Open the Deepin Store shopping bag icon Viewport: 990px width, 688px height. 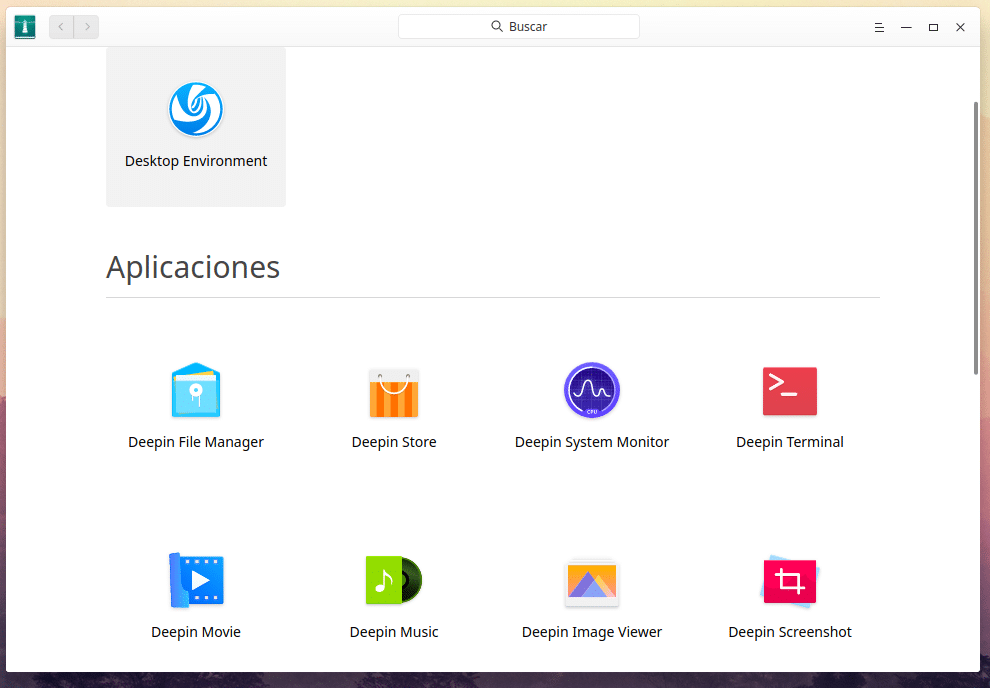point(394,391)
